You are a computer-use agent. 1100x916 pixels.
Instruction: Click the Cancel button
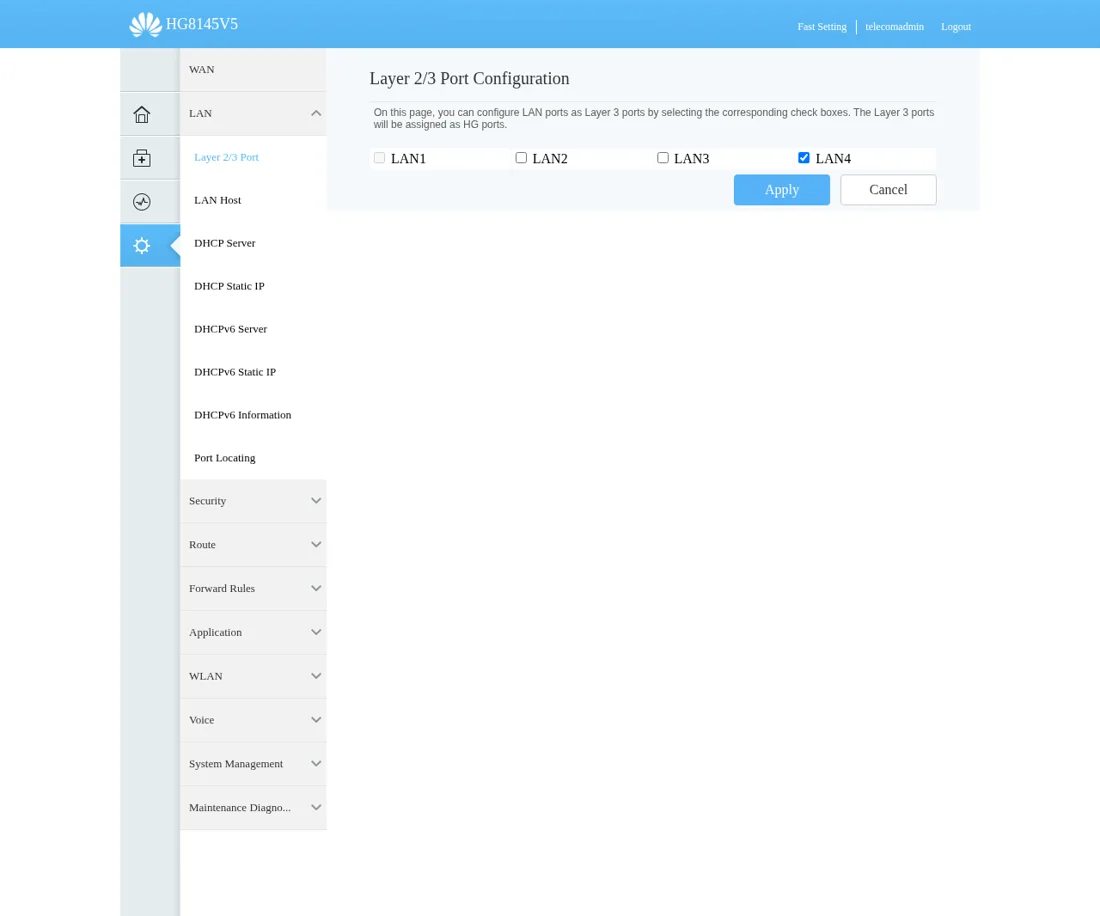(x=888, y=189)
